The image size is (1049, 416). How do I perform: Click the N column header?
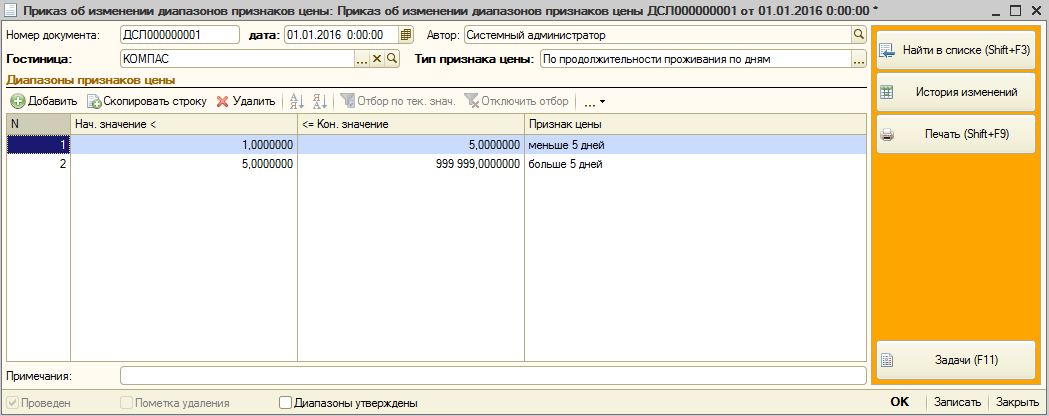(x=38, y=124)
